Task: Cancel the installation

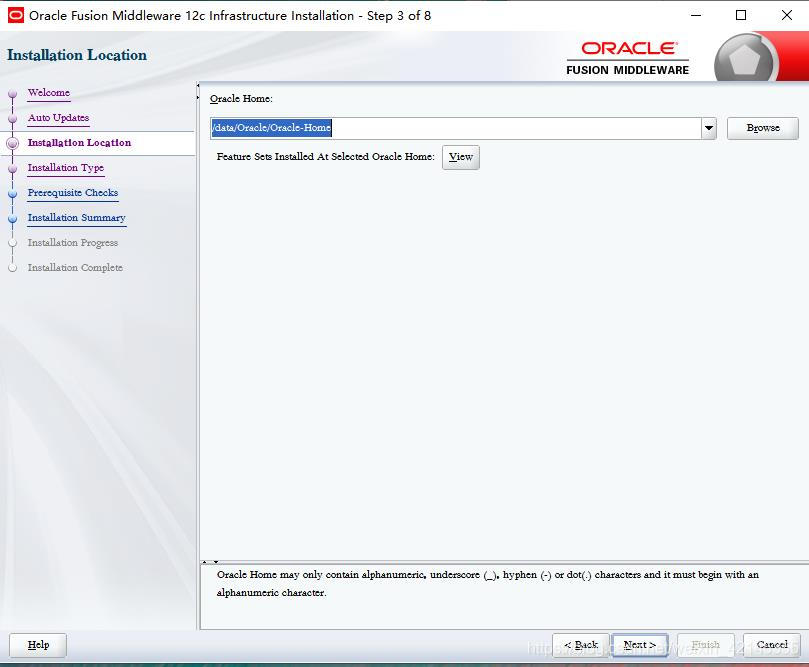Action: pyautogui.click(x=772, y=645)
